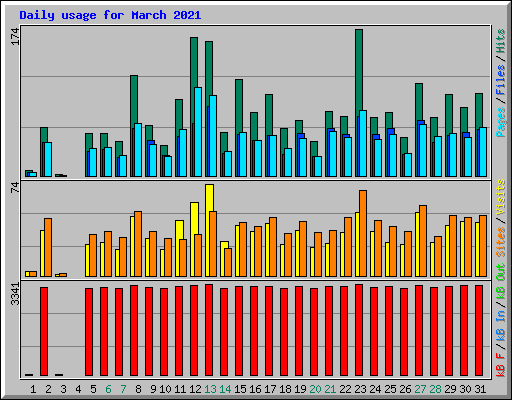Click green weekend day 6 label
The height and width of the screenshot is (400, 512).
tap(108, 389)
